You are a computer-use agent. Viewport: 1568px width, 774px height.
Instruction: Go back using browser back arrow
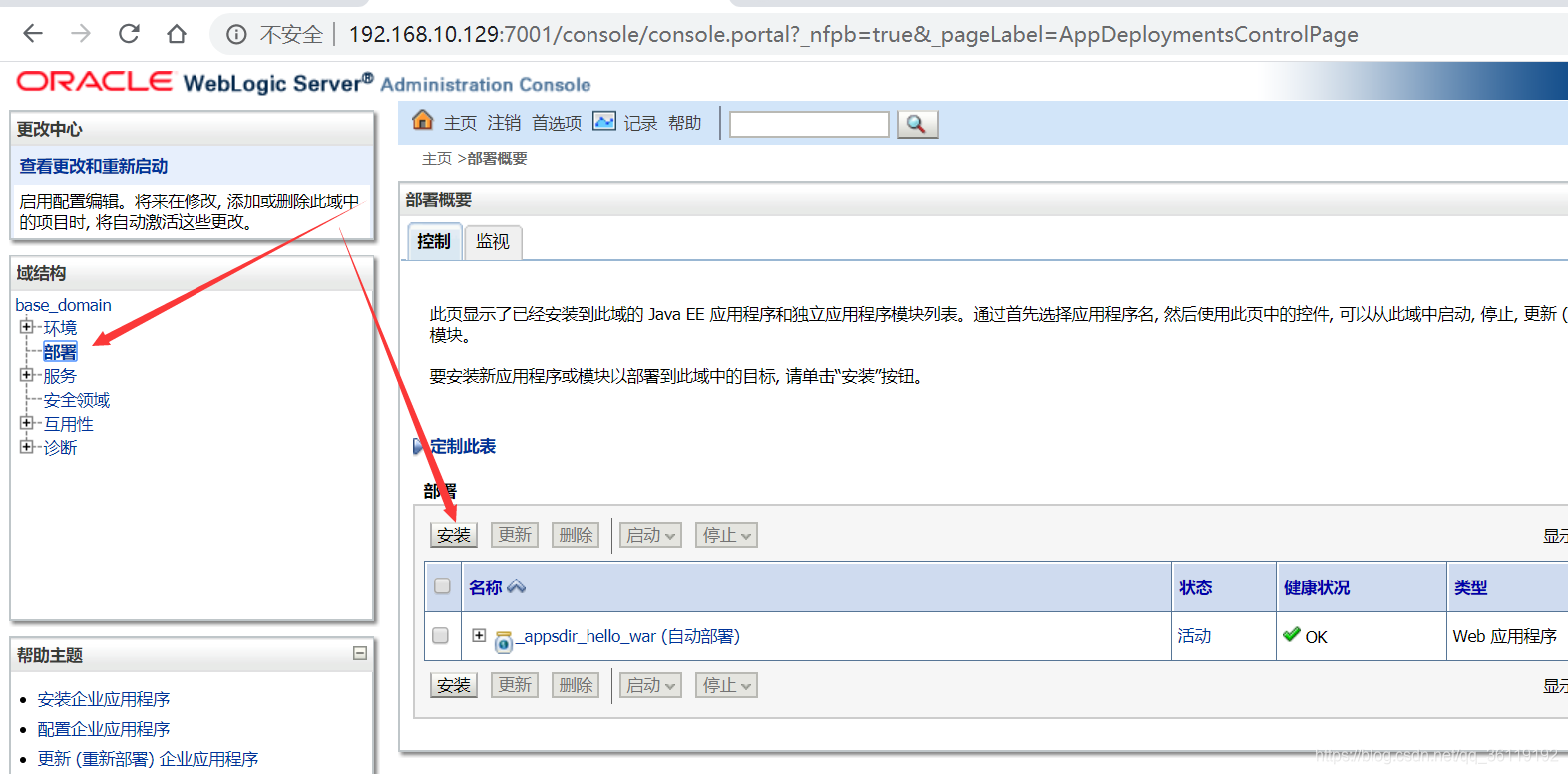33,34
